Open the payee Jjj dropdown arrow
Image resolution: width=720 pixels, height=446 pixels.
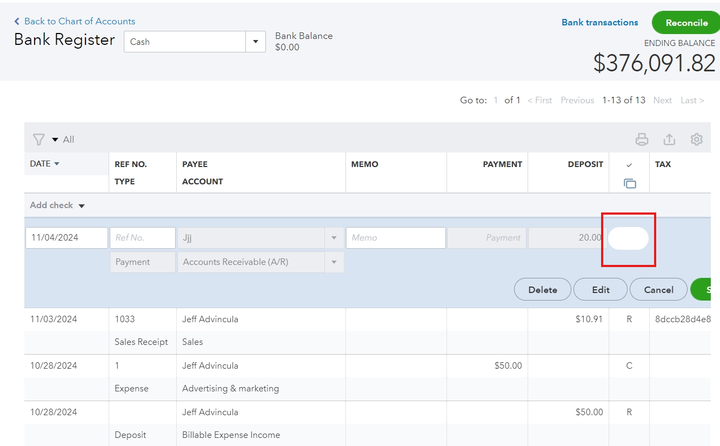coord(333,238)
